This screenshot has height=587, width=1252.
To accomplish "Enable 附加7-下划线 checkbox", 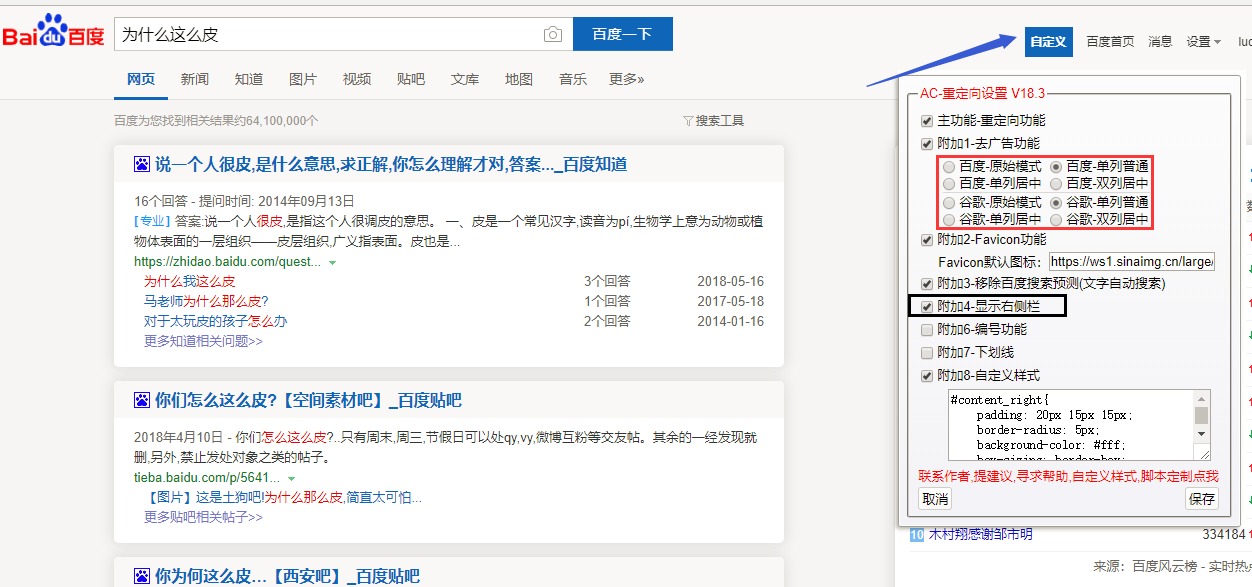I will 927,352.
